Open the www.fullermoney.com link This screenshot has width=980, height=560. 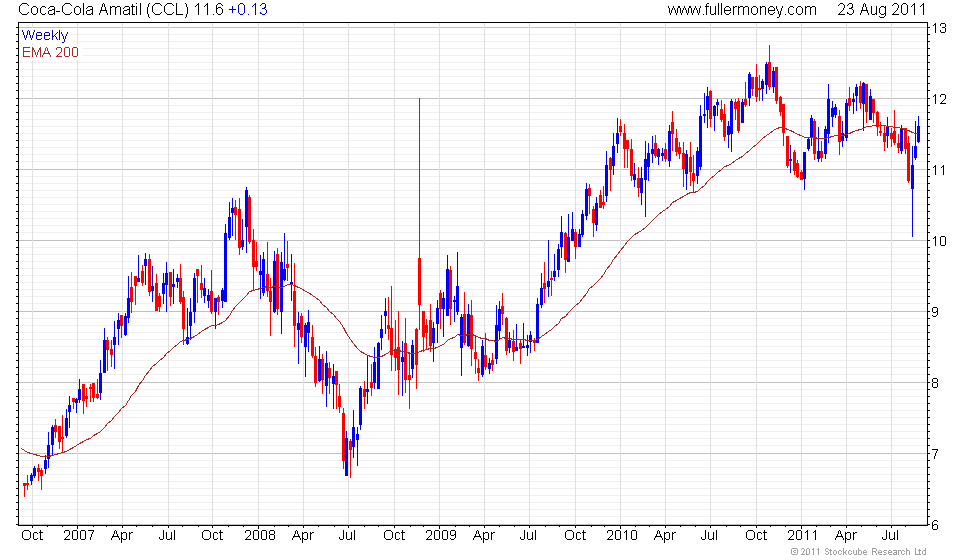pos(741,10)
